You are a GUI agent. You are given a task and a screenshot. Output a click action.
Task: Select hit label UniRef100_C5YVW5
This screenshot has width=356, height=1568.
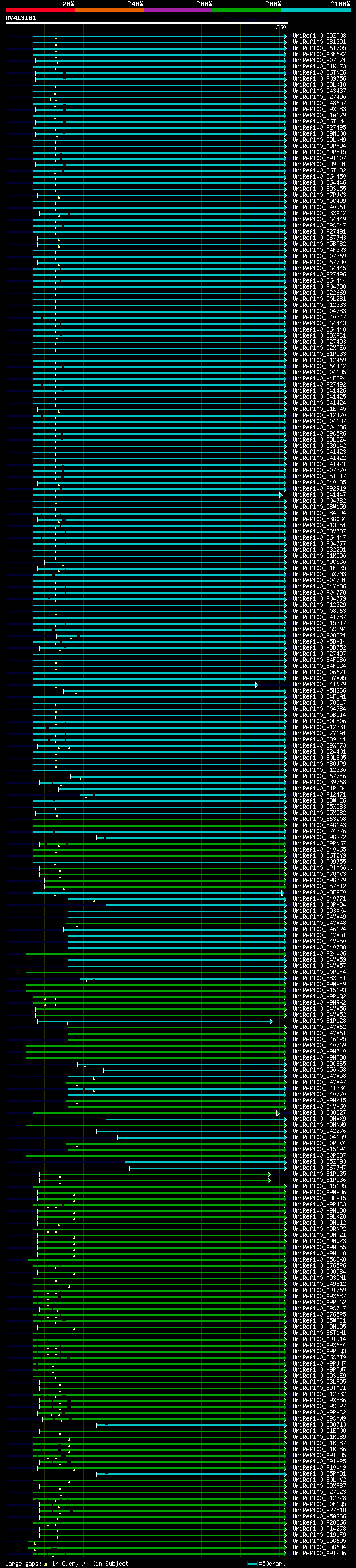319,678
